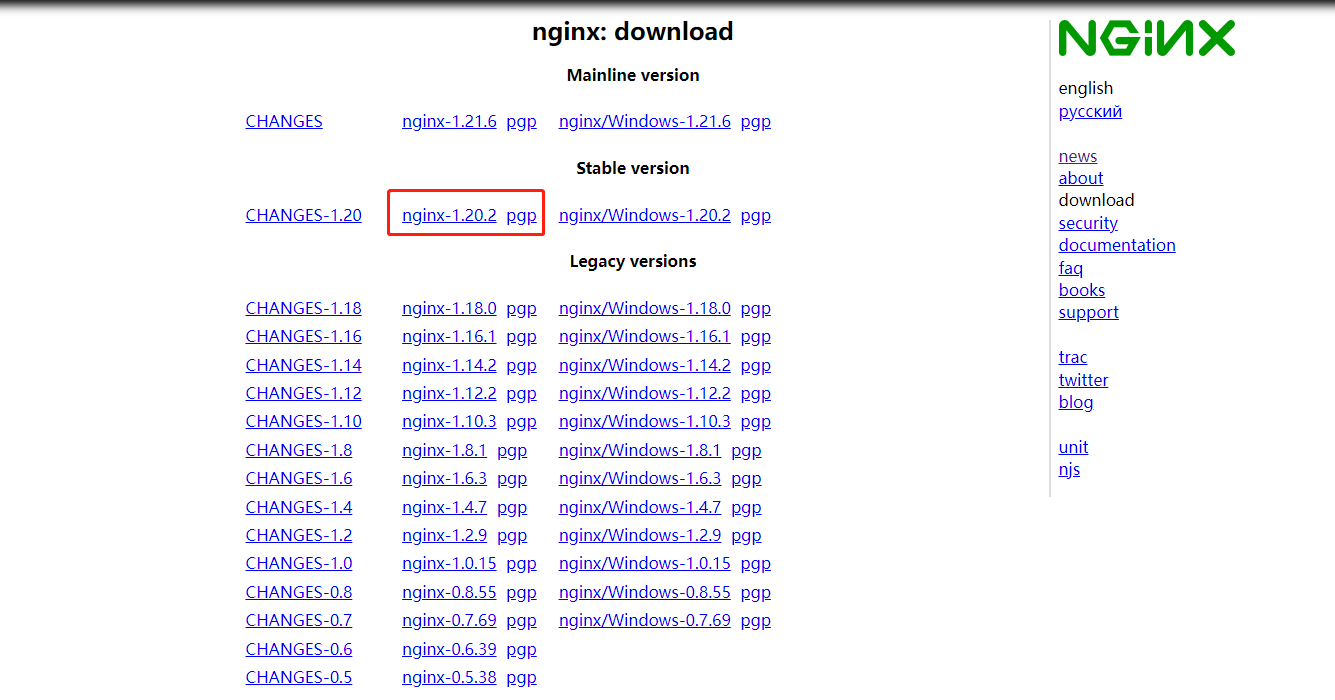Download nginx/Windows-1.4.7
Screen dimensions: 1335x700
tap(640, 507)
